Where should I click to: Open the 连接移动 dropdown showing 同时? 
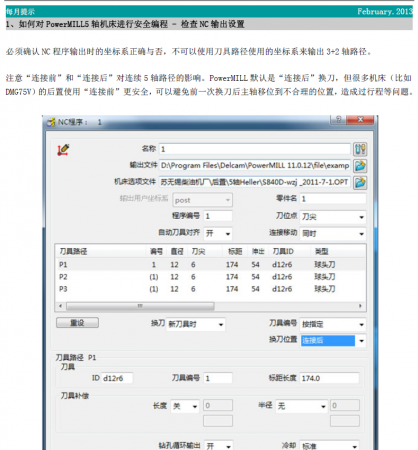point(333,233)
